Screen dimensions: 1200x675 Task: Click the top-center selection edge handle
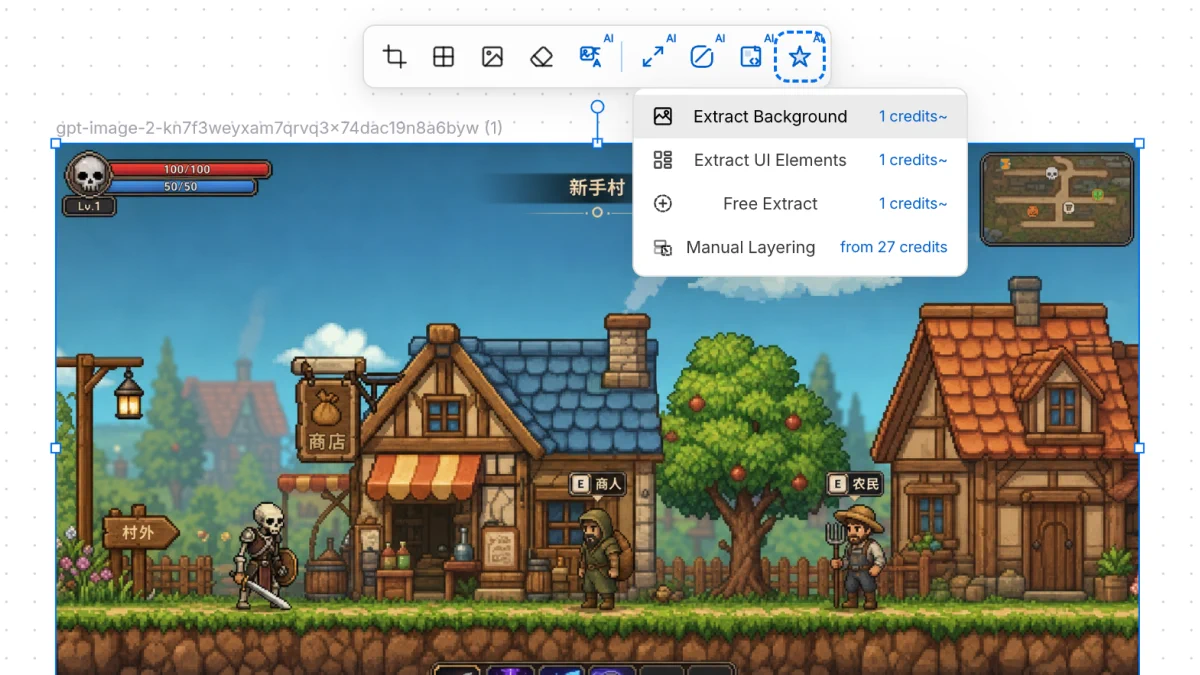point(597,143)
